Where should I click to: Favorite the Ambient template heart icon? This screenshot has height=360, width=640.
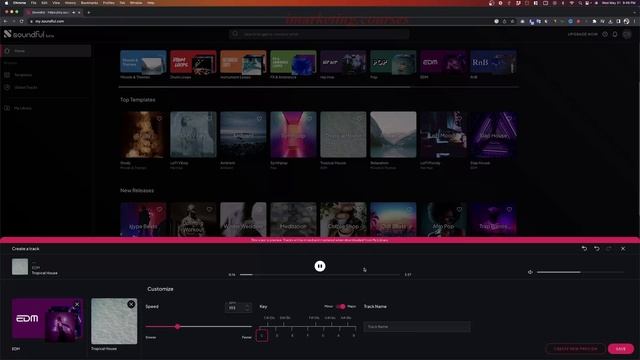[x=259, y=119]
